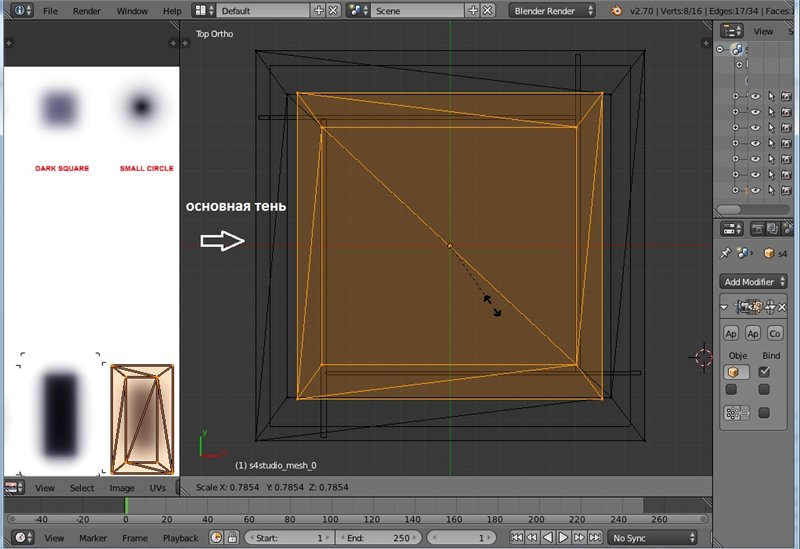
Task: Click the add new screen layout plus icon
Action: pyautogui.click(x=319, y=10)
